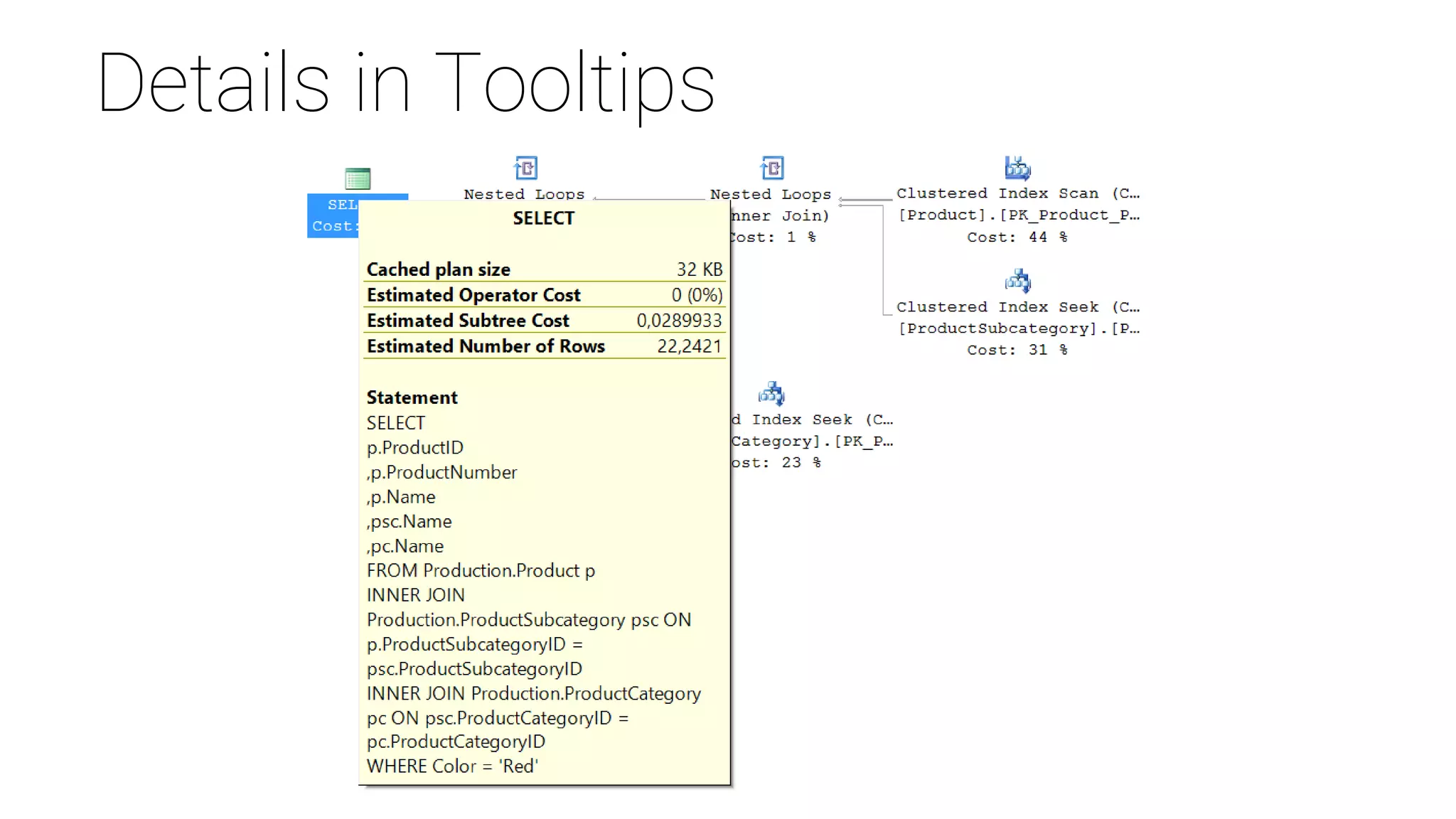Select the Clustered Index Scan operator icon
Screen dimensions: 1456x819
point(1017,168)
